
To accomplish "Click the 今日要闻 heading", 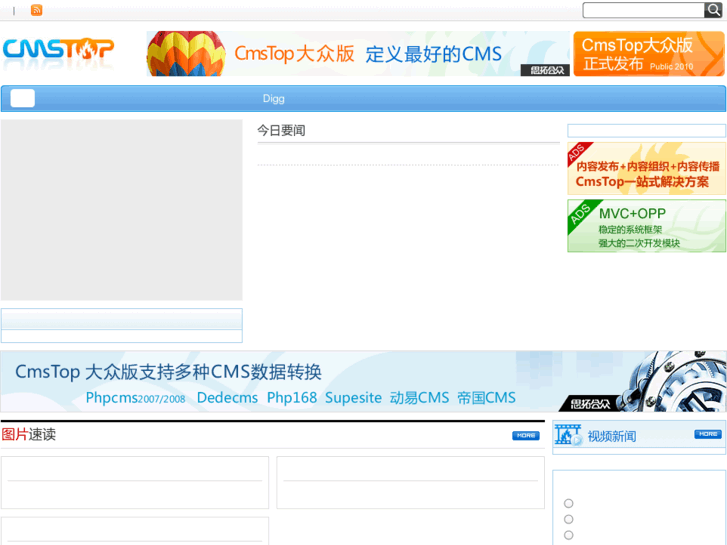I will 281,130.
